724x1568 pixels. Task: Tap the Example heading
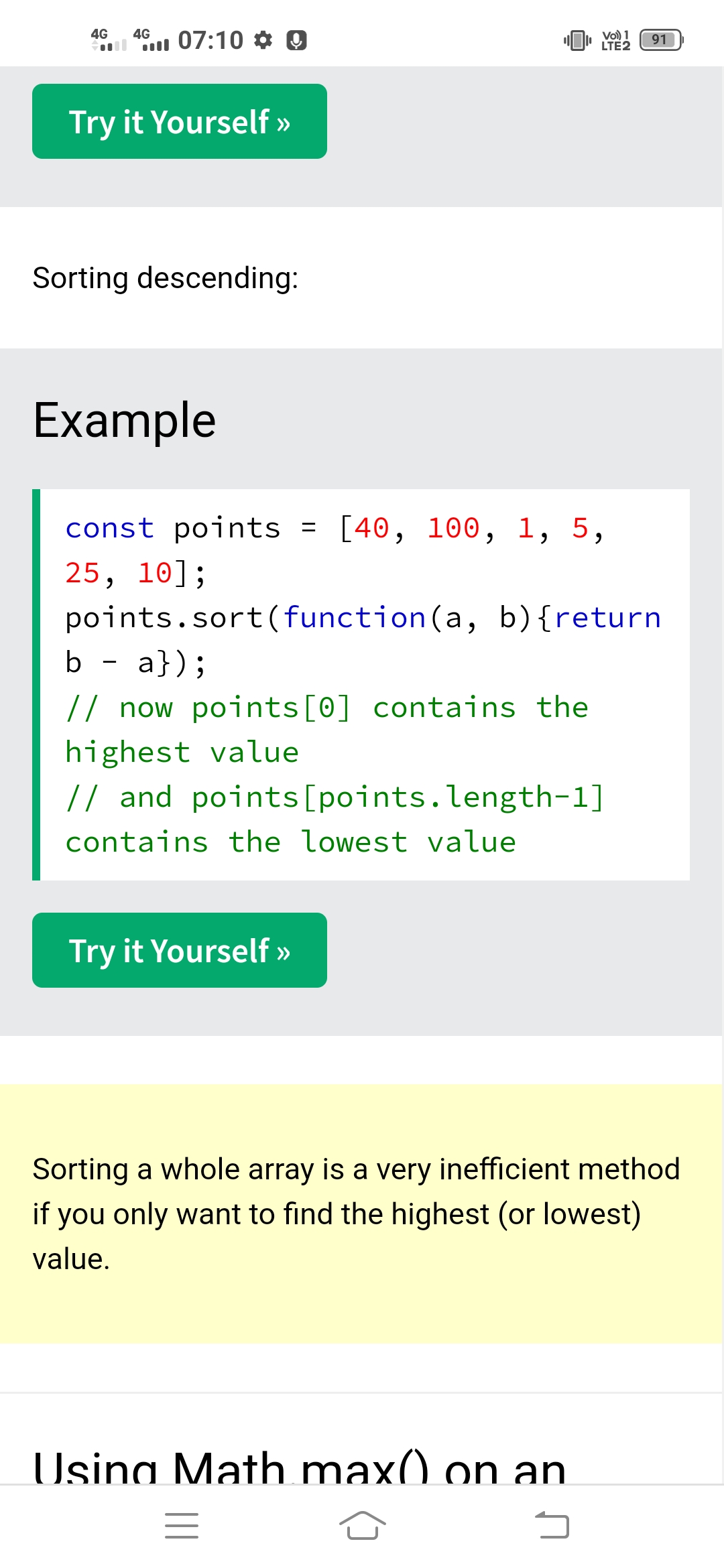(x=125, y=421)
